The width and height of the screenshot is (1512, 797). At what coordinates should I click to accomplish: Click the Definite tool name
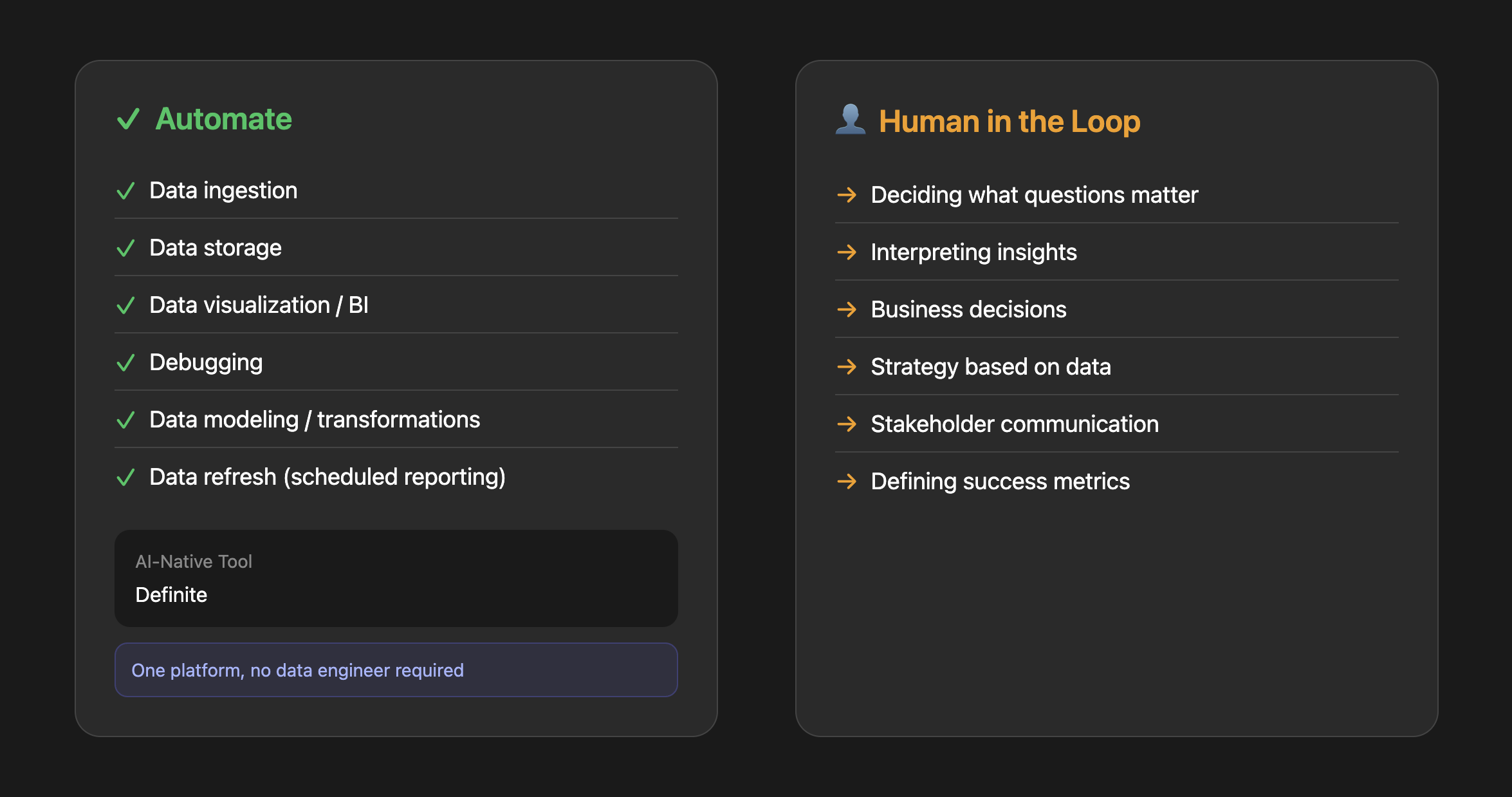coord(172,594)
